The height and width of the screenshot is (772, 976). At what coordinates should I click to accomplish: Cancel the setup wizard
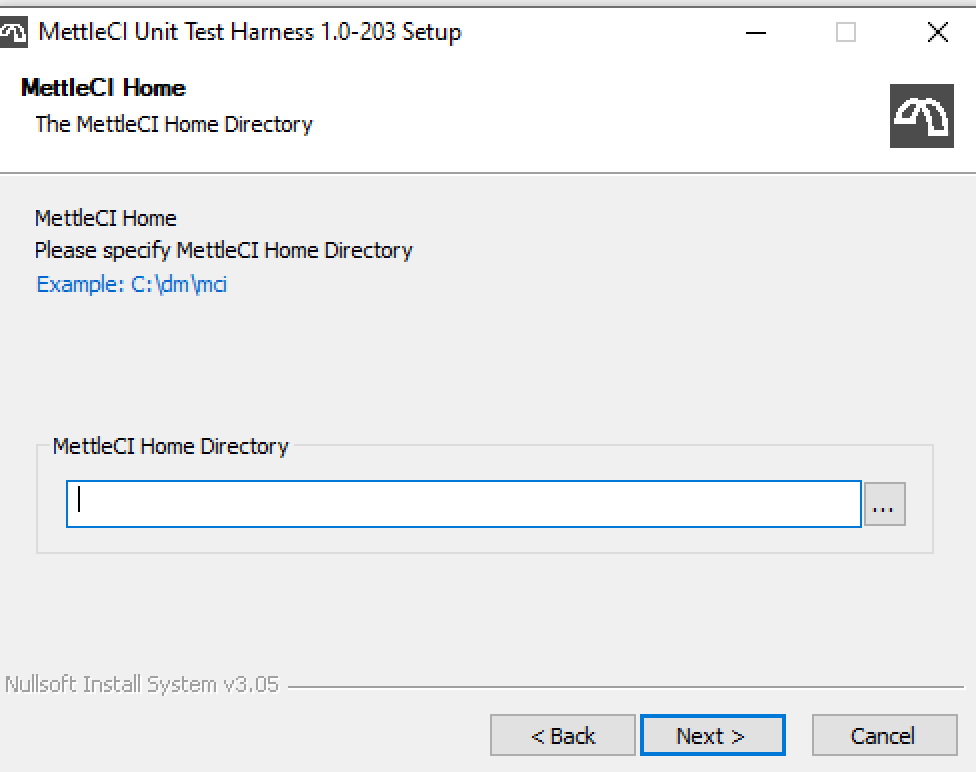coord(883,736)
